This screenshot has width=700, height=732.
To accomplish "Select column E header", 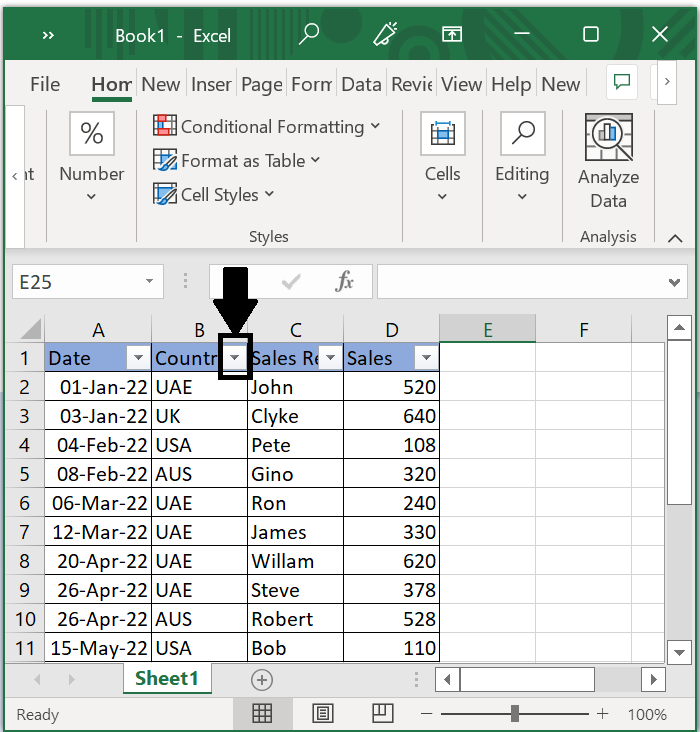I will (x=488, y=329).
